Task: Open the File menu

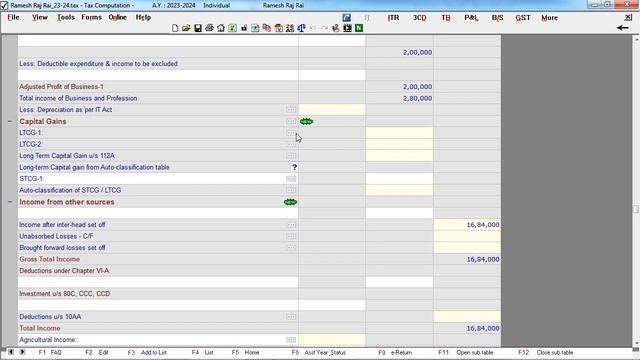Action: 13,17
